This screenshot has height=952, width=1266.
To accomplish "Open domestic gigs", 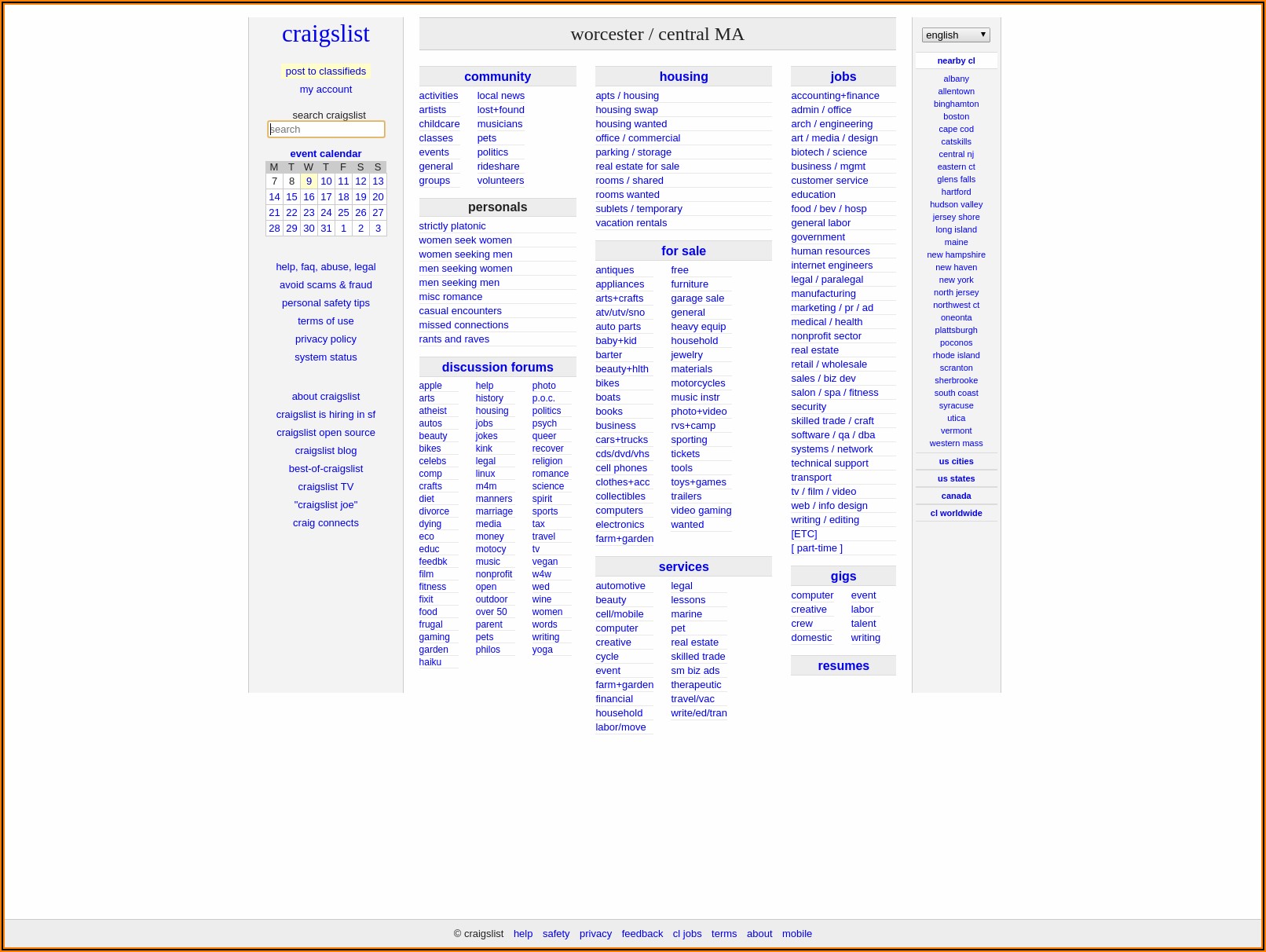I will pyautogui.click(x=811, y=637).
